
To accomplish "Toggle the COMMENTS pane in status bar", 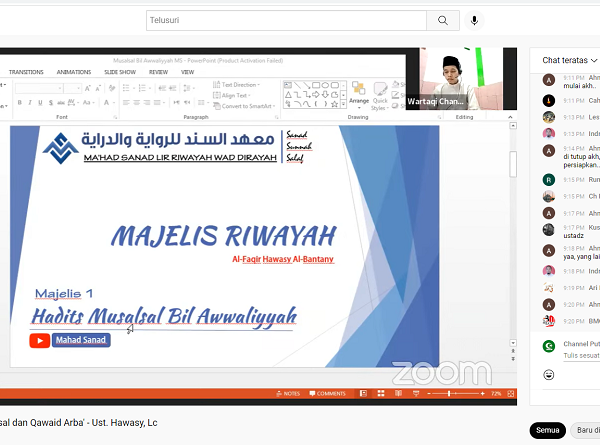I will pyautogui.click(x=328, y=393).
